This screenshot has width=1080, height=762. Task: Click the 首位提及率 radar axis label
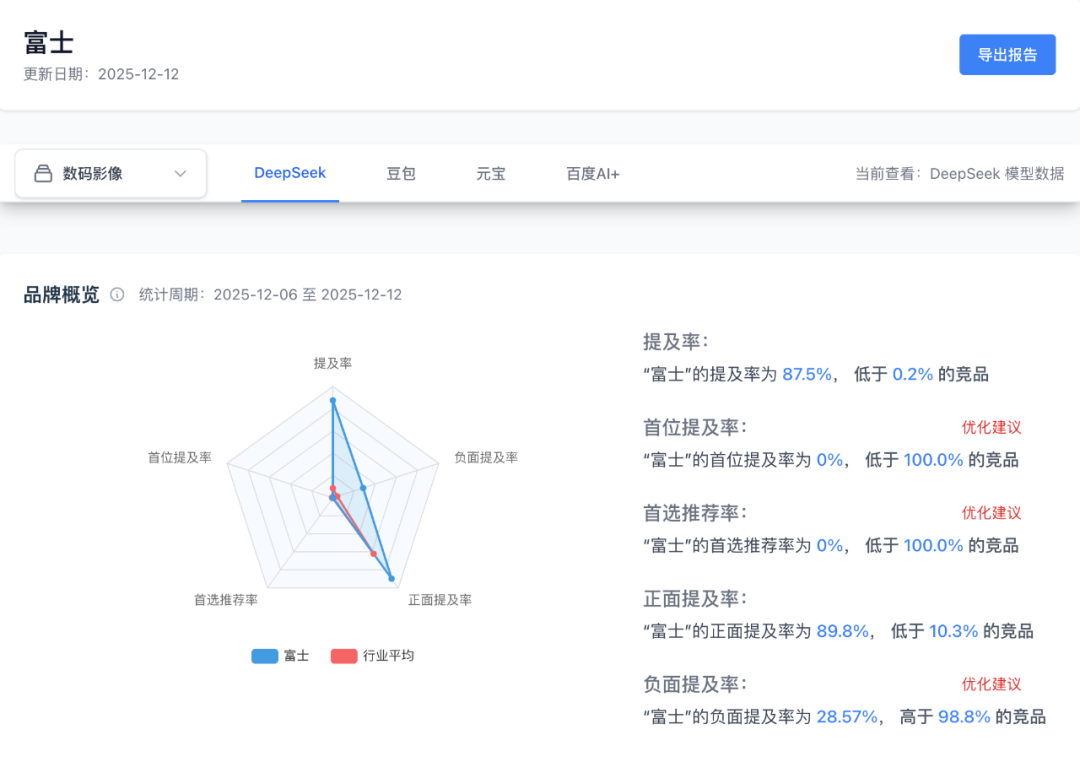pos(180,457)
